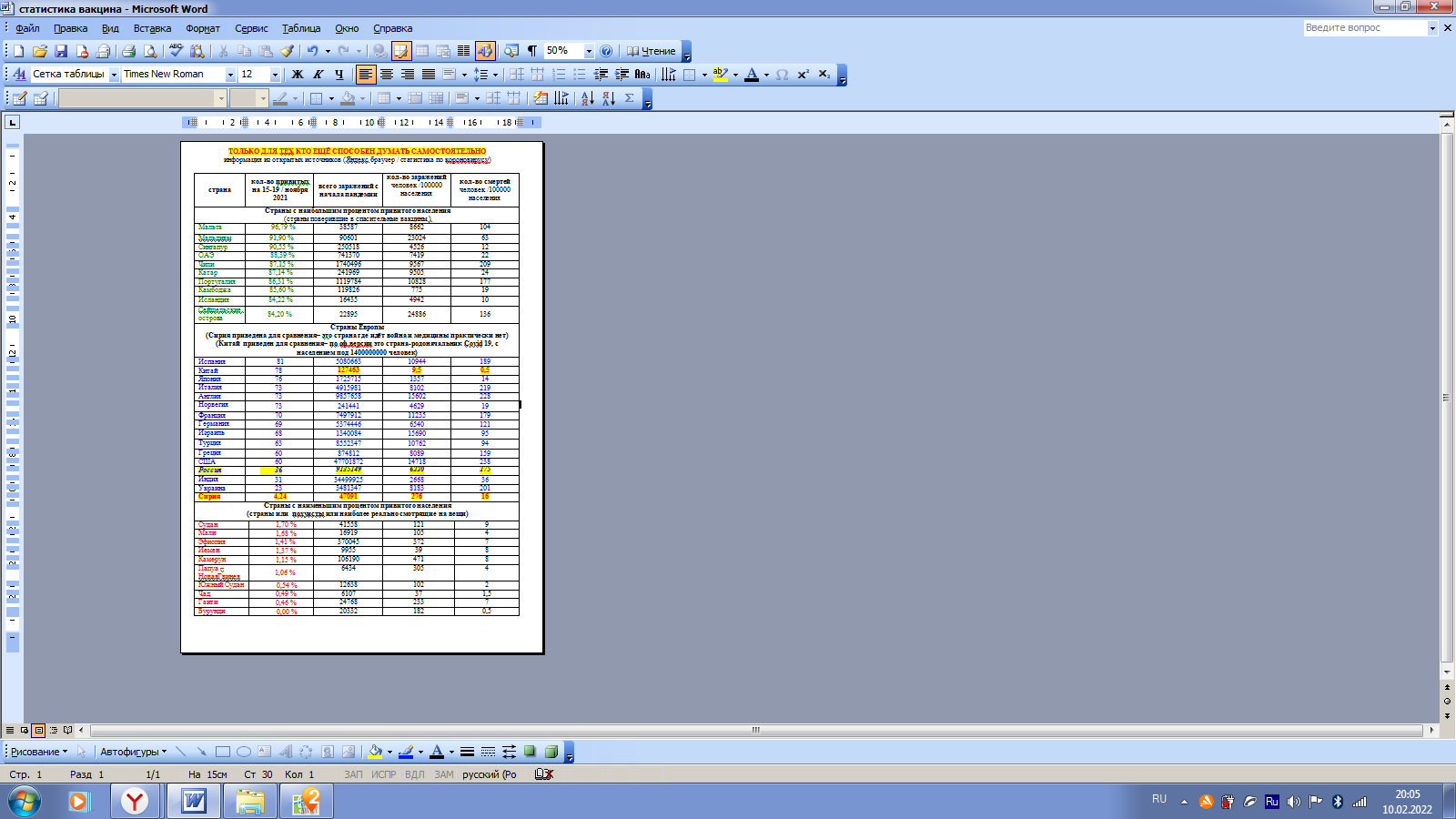The width and height of the screenshot is (1456, 819).
Task: Open print preview from the toolbar
Action: tap(150, 52)
